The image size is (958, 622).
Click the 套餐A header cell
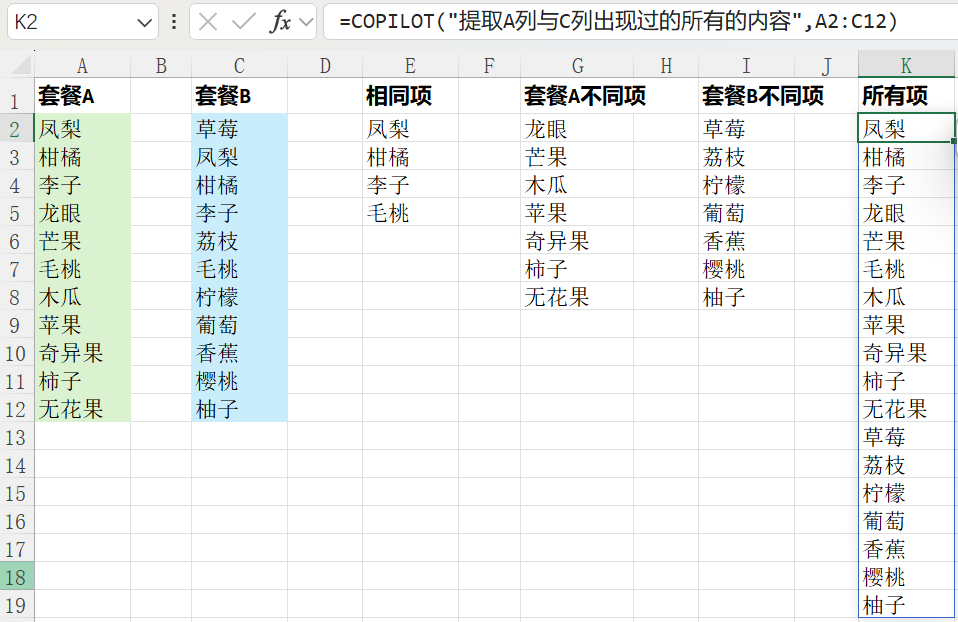pos(82,97)
